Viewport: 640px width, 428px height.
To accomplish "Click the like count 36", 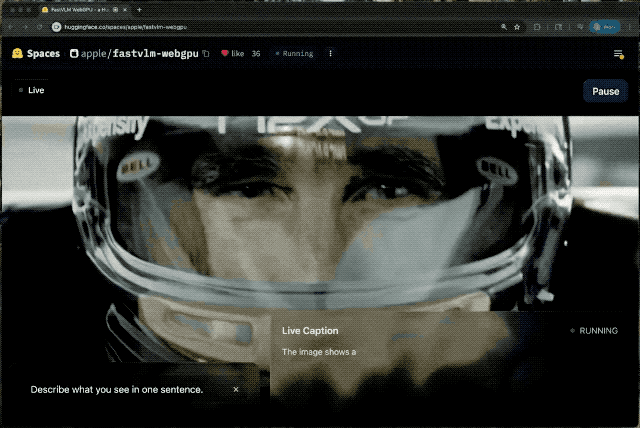I will coord(256,53).
